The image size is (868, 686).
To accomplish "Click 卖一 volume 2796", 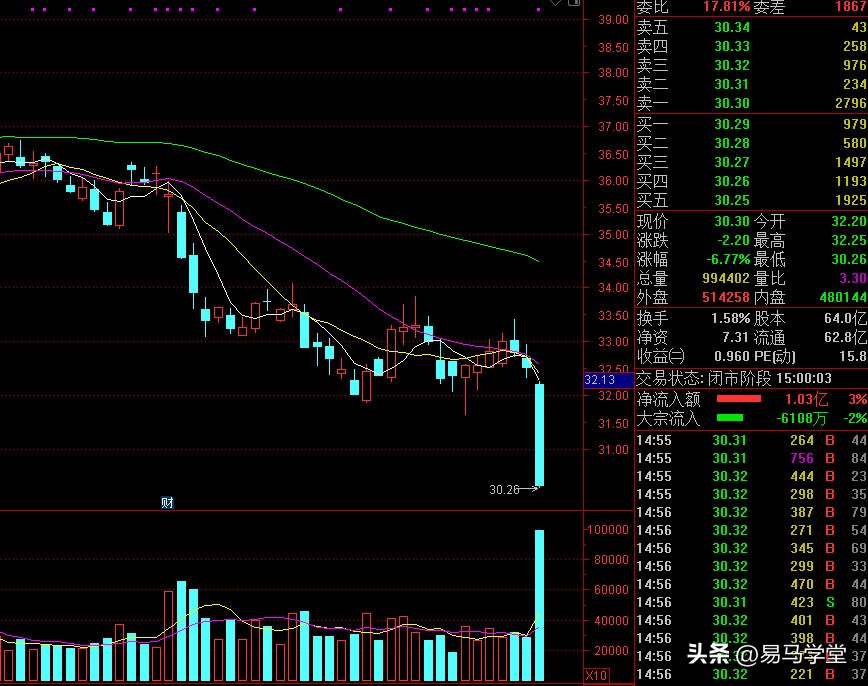I will point(851,103).
